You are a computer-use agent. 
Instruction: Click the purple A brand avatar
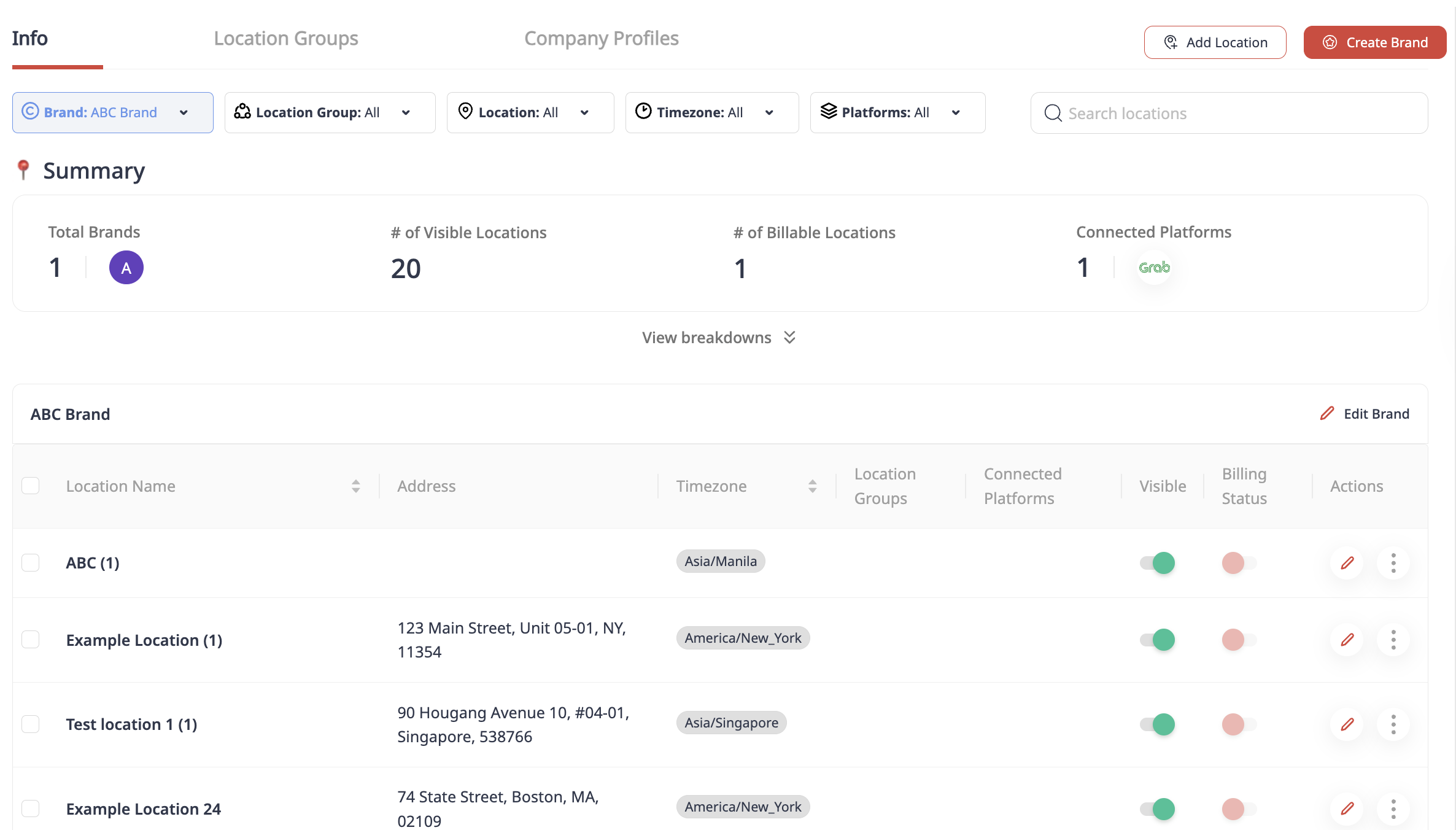pos(126,268)
